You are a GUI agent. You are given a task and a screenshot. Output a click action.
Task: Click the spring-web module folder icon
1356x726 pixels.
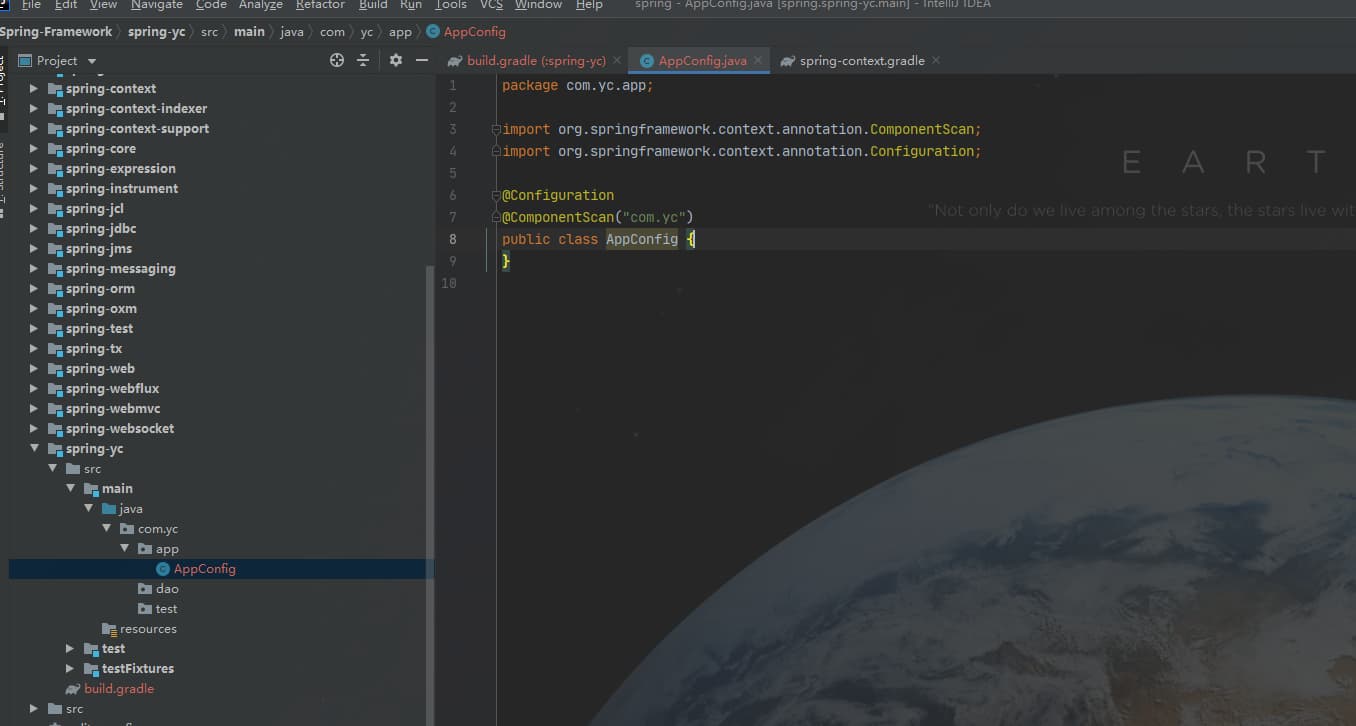coord(55,369)
